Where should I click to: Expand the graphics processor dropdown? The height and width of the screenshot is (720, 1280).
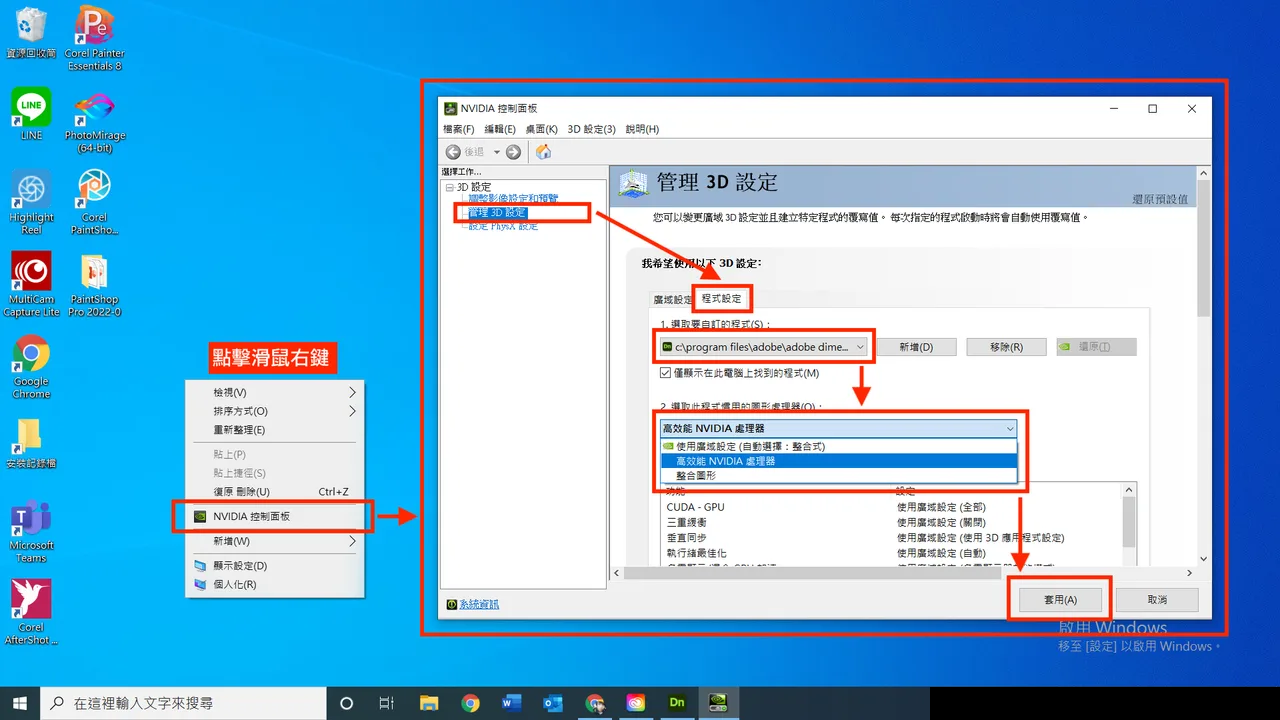838,428
